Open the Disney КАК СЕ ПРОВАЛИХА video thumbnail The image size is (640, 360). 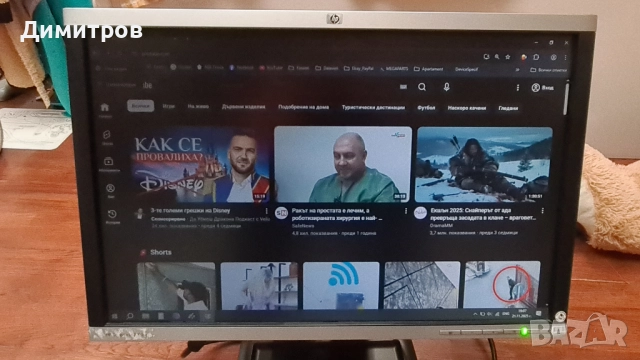tap(200, 164)
